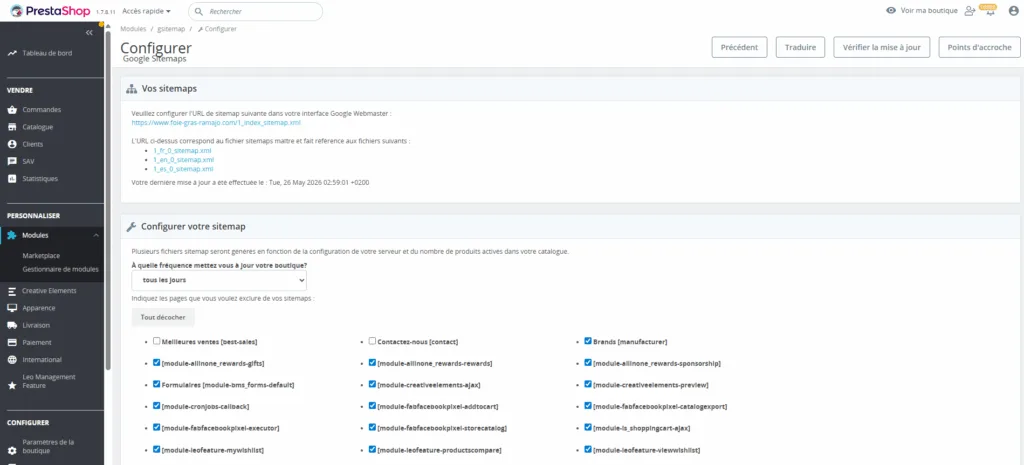The image size is (1024, 465).
Task: Uncheck module-allinone_rewards-gifts checkbox
Action: click(156, 362)
